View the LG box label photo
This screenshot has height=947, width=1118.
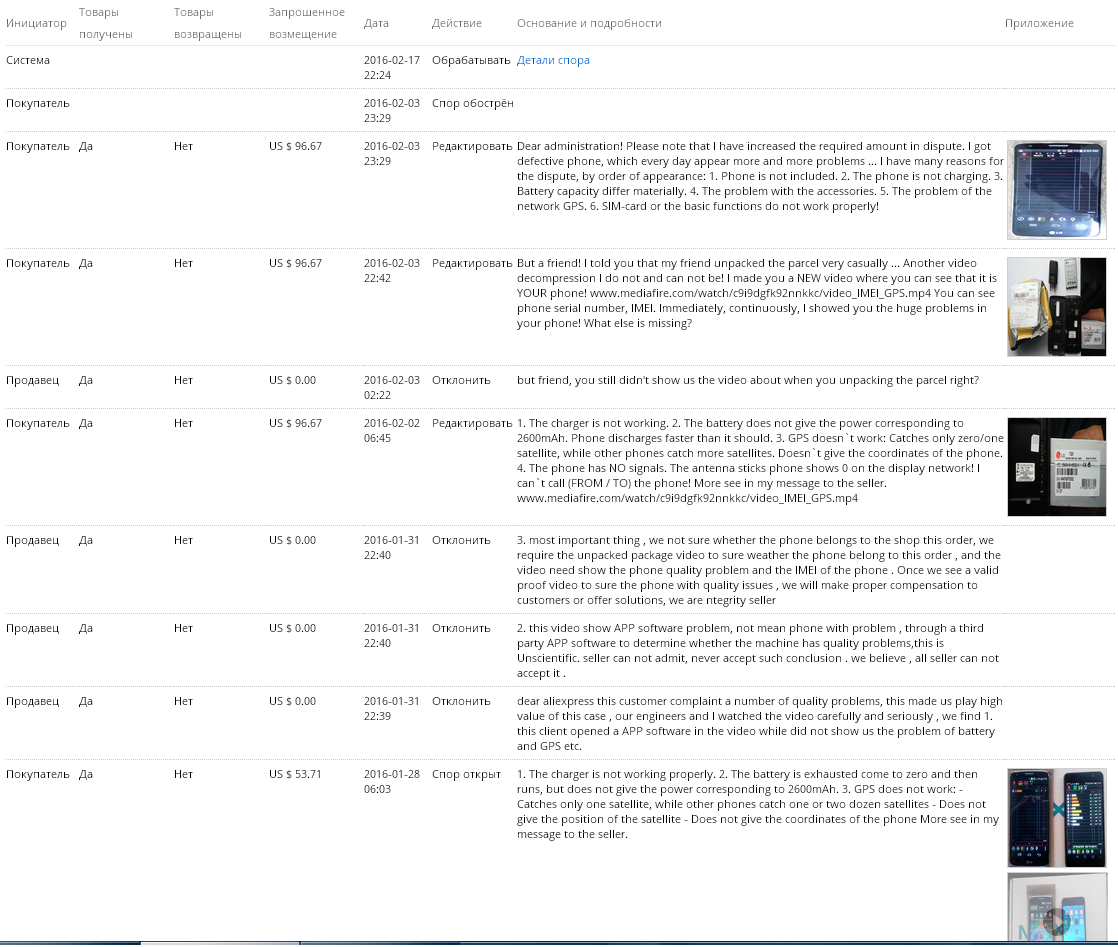1056,467
